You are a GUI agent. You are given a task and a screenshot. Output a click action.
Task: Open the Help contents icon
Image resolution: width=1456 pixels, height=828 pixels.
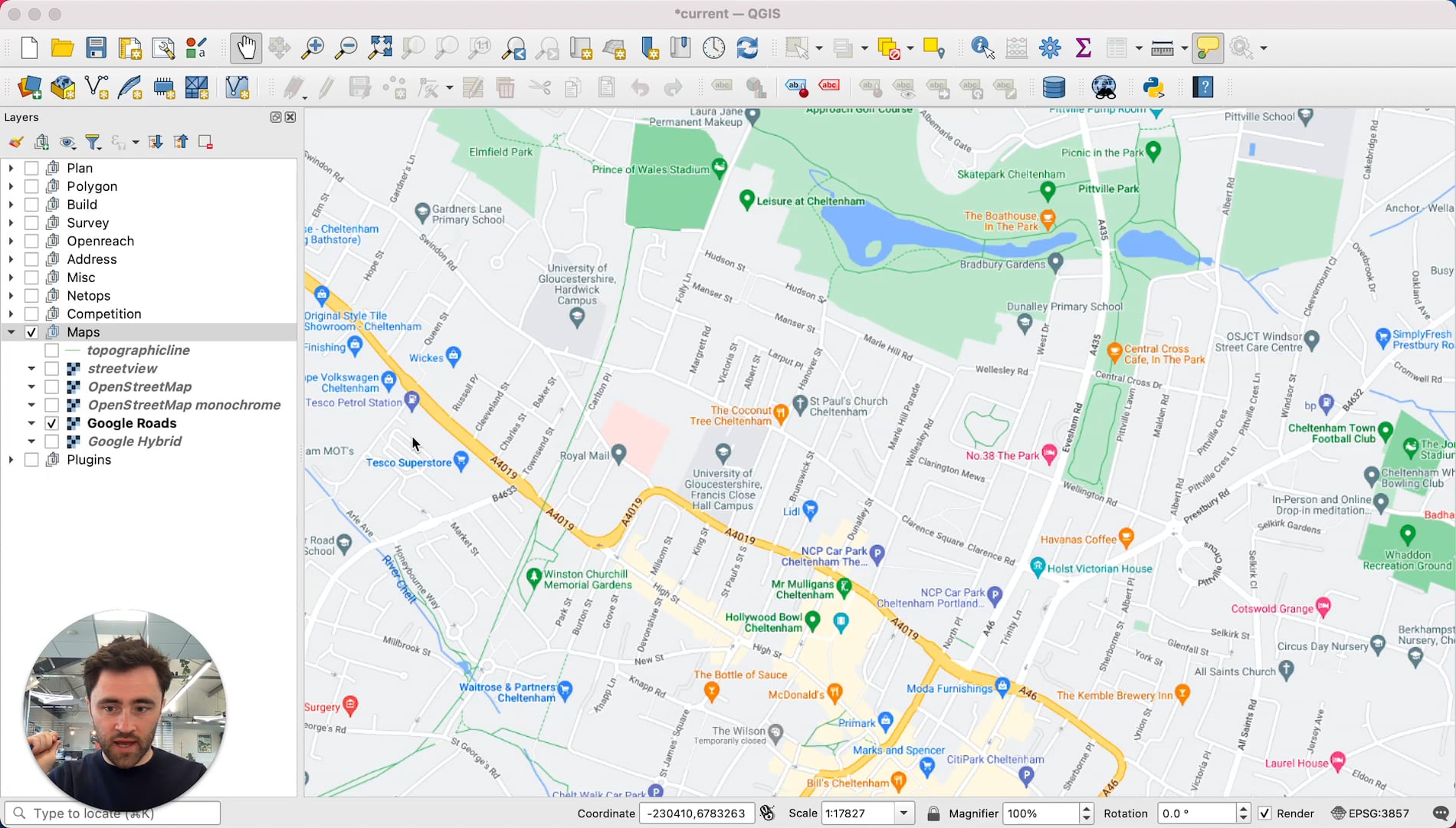click(1203, 87)
